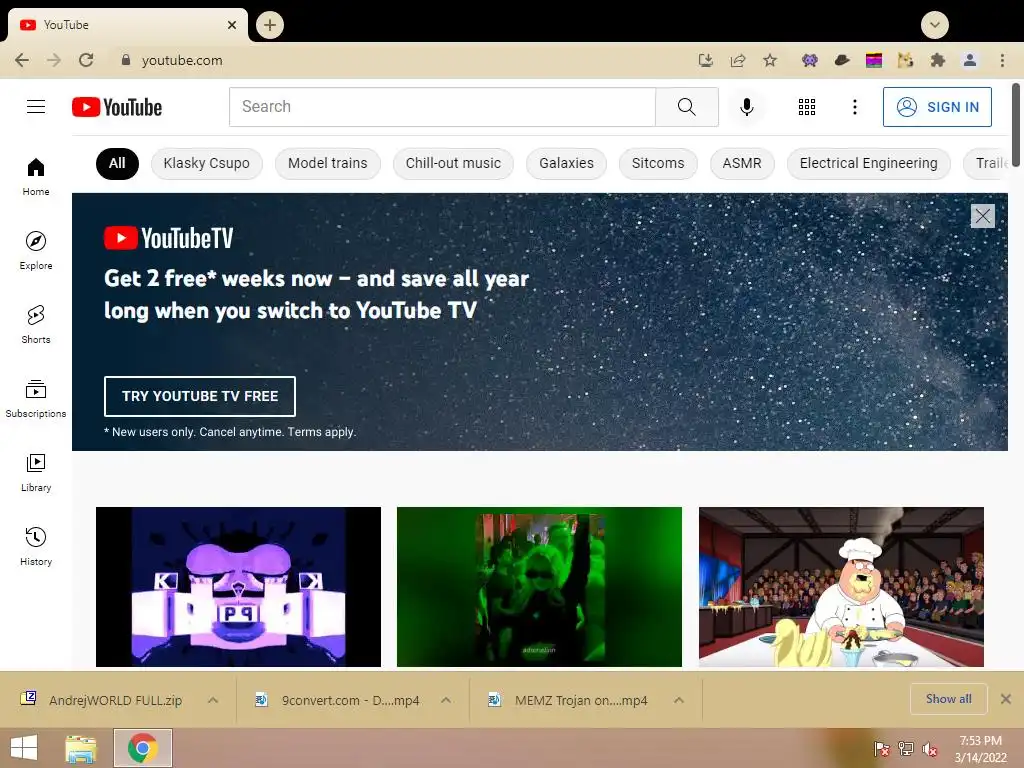
Task: Share this page icon in address bar
Action: [x=738, y=61]
